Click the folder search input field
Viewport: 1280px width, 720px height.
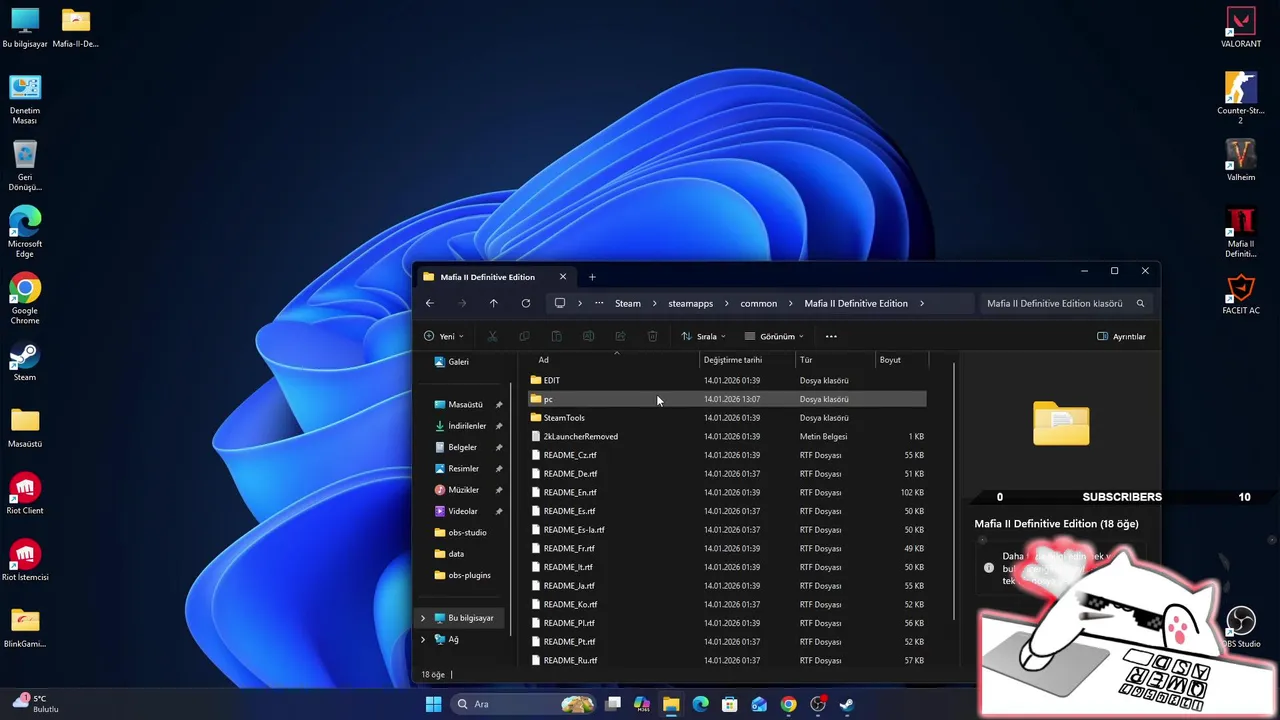pos(1066,303)
